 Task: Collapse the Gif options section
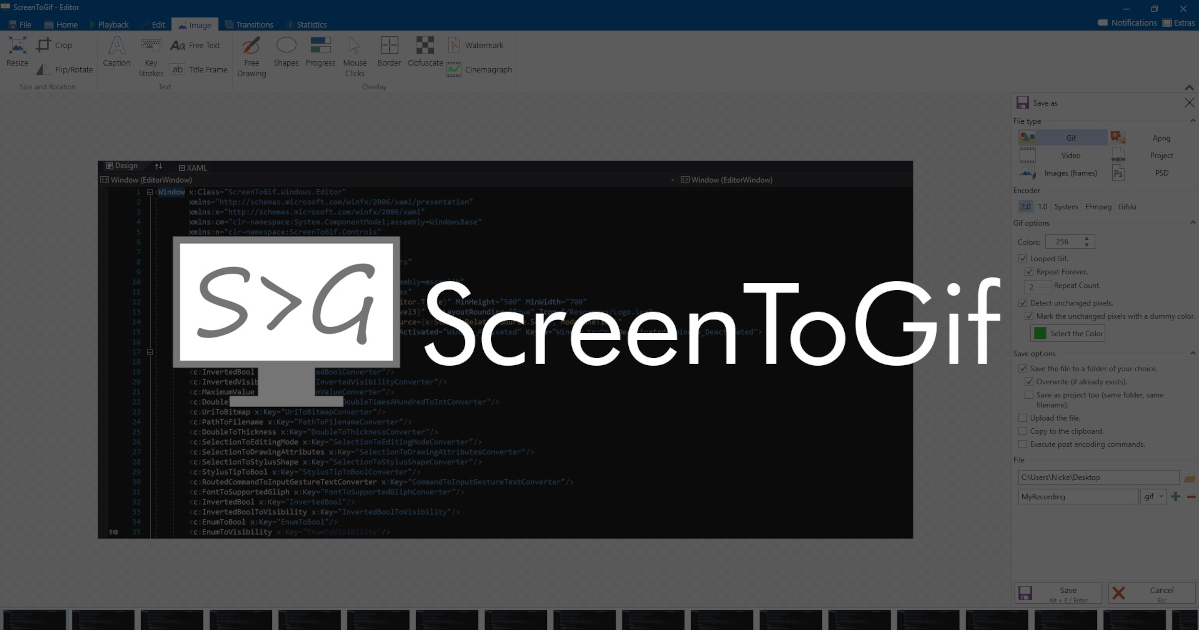point(1193,223)
